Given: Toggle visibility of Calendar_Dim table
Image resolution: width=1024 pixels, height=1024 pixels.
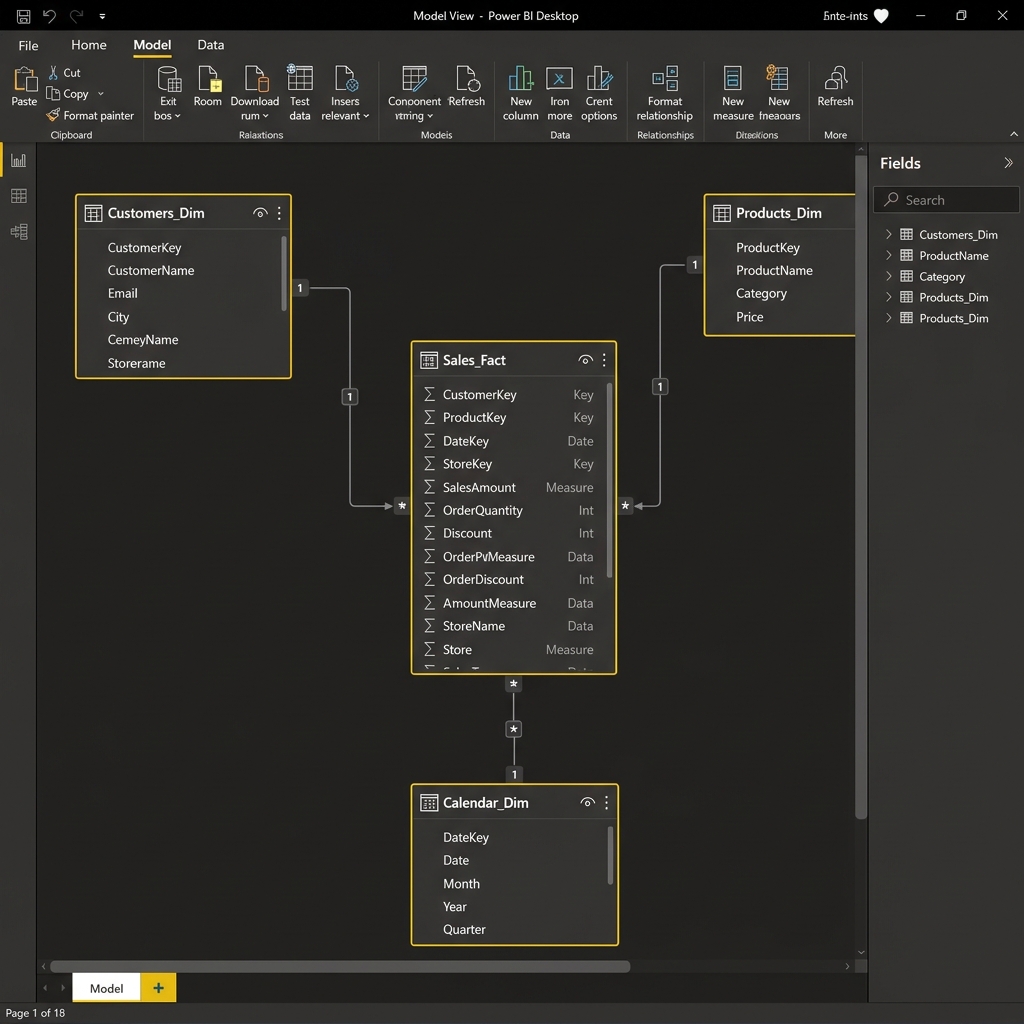Looking at the screenshot, I should pyautogui.click(x=587, y=803).
